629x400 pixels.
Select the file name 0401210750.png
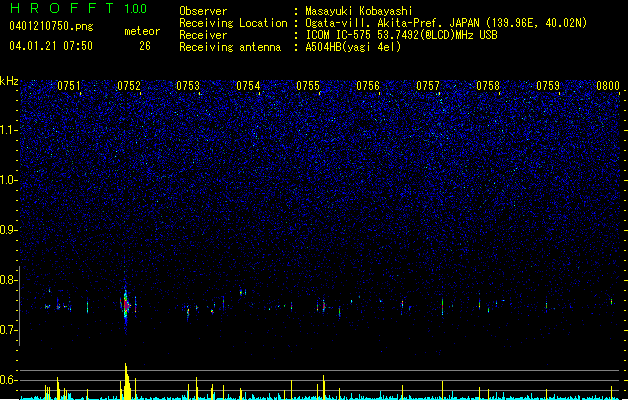(51, 26)
